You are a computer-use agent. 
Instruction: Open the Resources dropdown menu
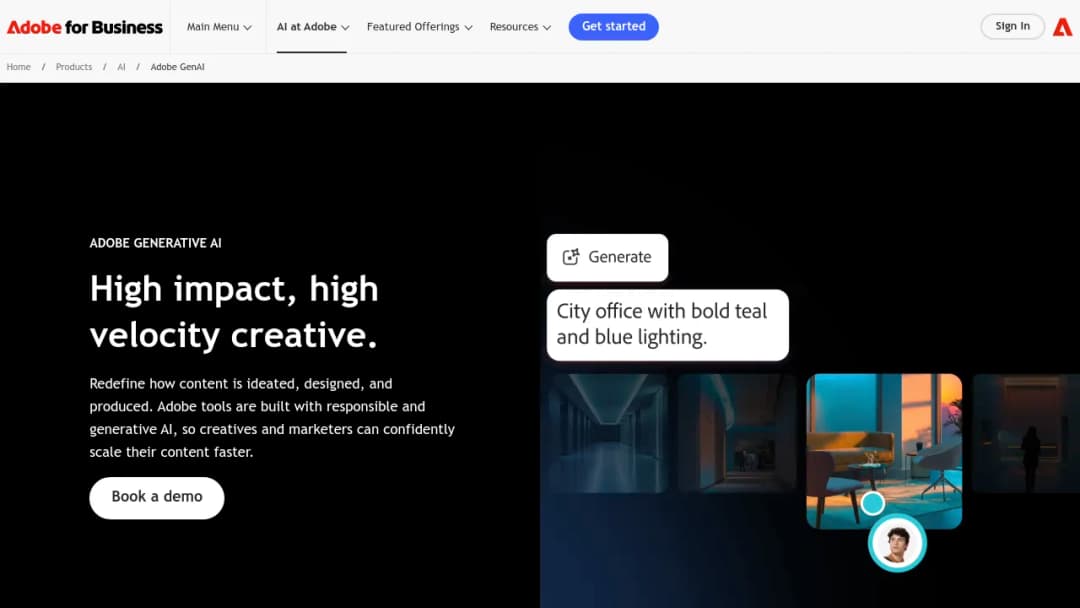click(520, 27)
